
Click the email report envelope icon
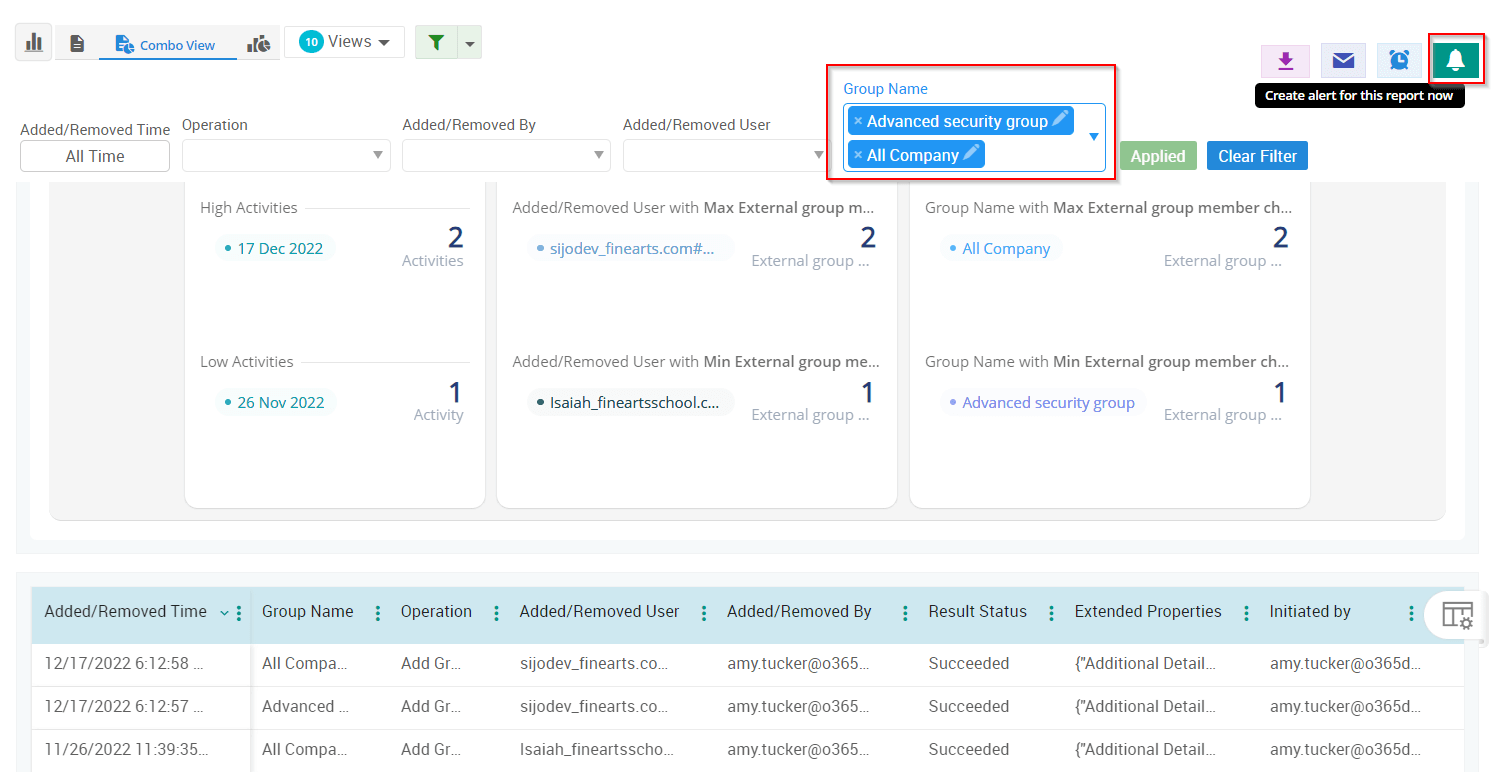[1343, 61]
